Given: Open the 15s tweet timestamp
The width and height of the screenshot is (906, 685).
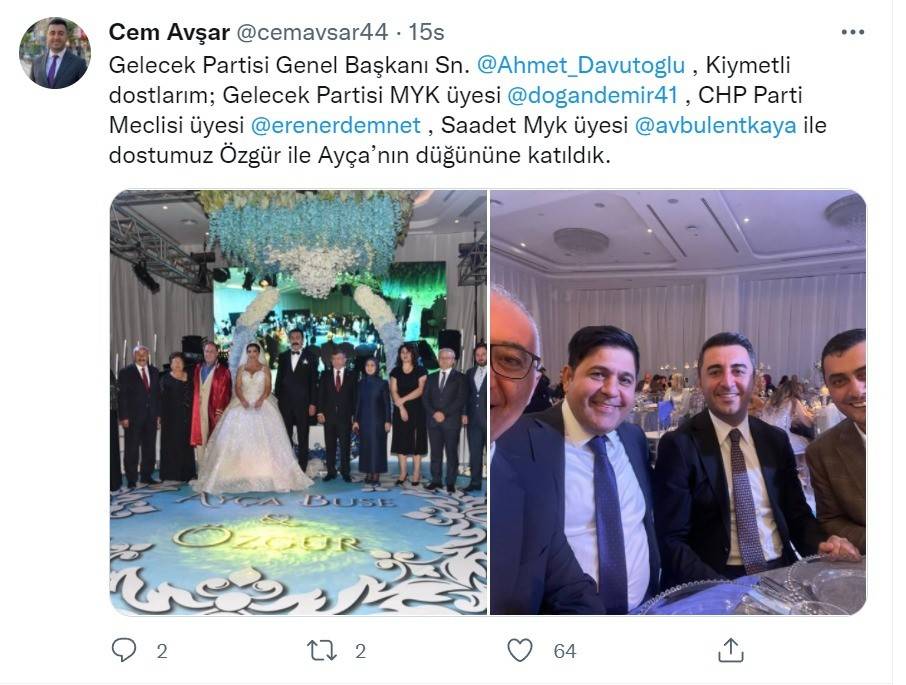Looking at the screenshot, I should click(426, 32).
